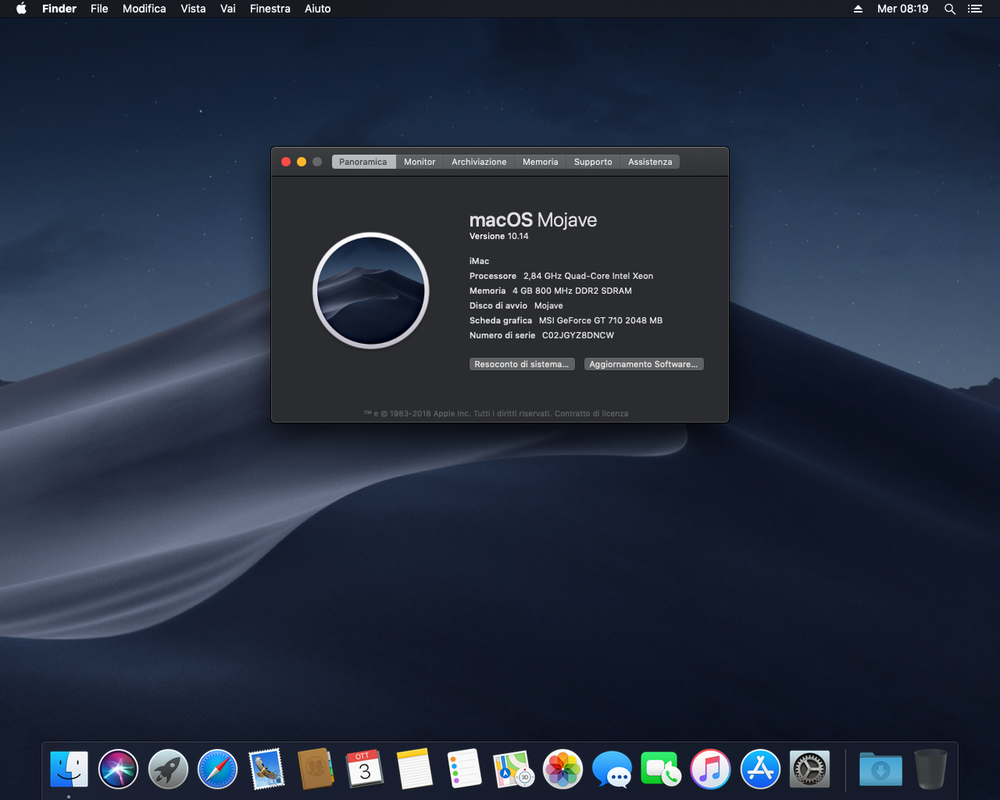The width and height of the screenshot is (1000, 800).
Task: Open FaceTime green icon
Action: point(661,769)
